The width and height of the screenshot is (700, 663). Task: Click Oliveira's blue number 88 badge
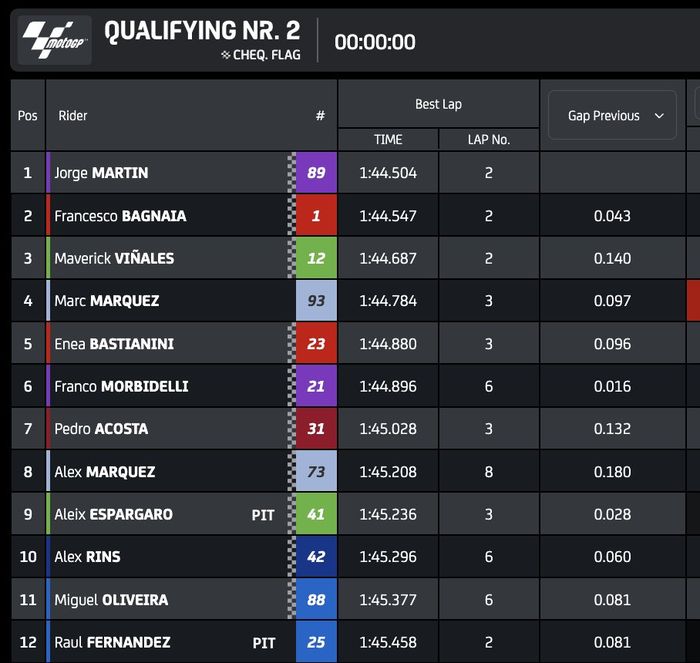click(316, 600)
